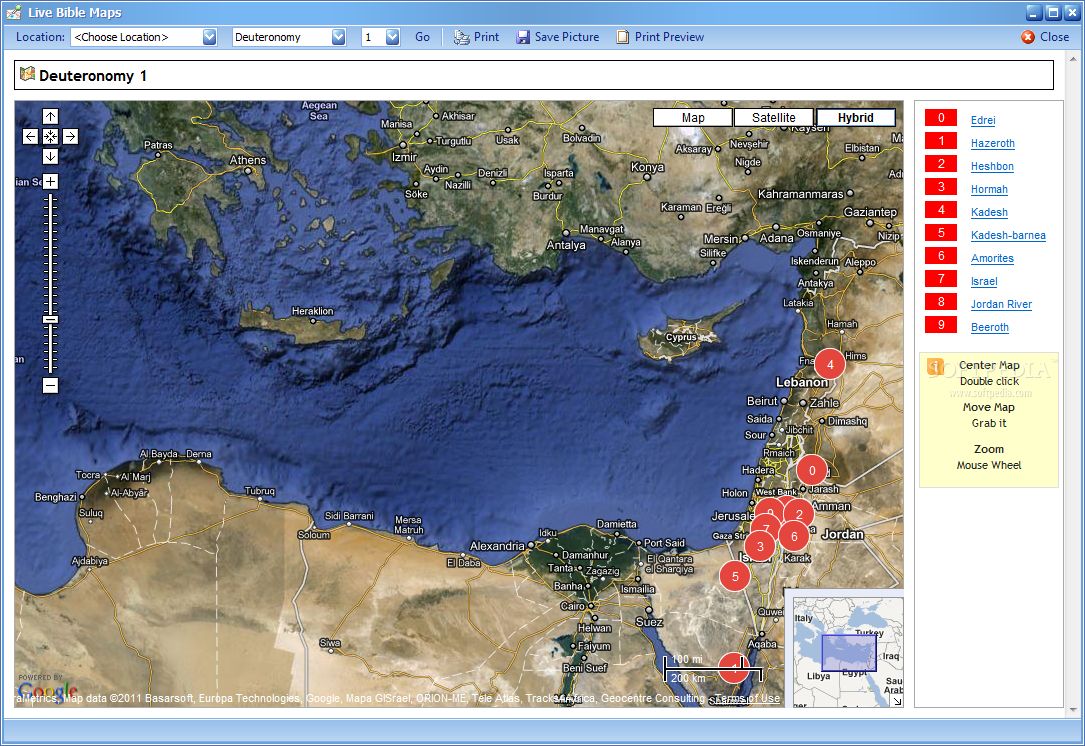Pan the map left with arrow button
Screen dimensions: 1085x746
click(30, 136)
